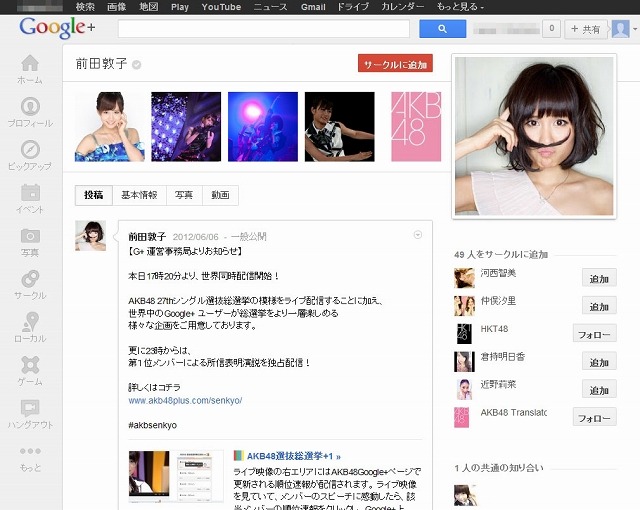Add 河西智美 with the 追加 button
The image size is (640, 510).
click(x=599, y=279)
